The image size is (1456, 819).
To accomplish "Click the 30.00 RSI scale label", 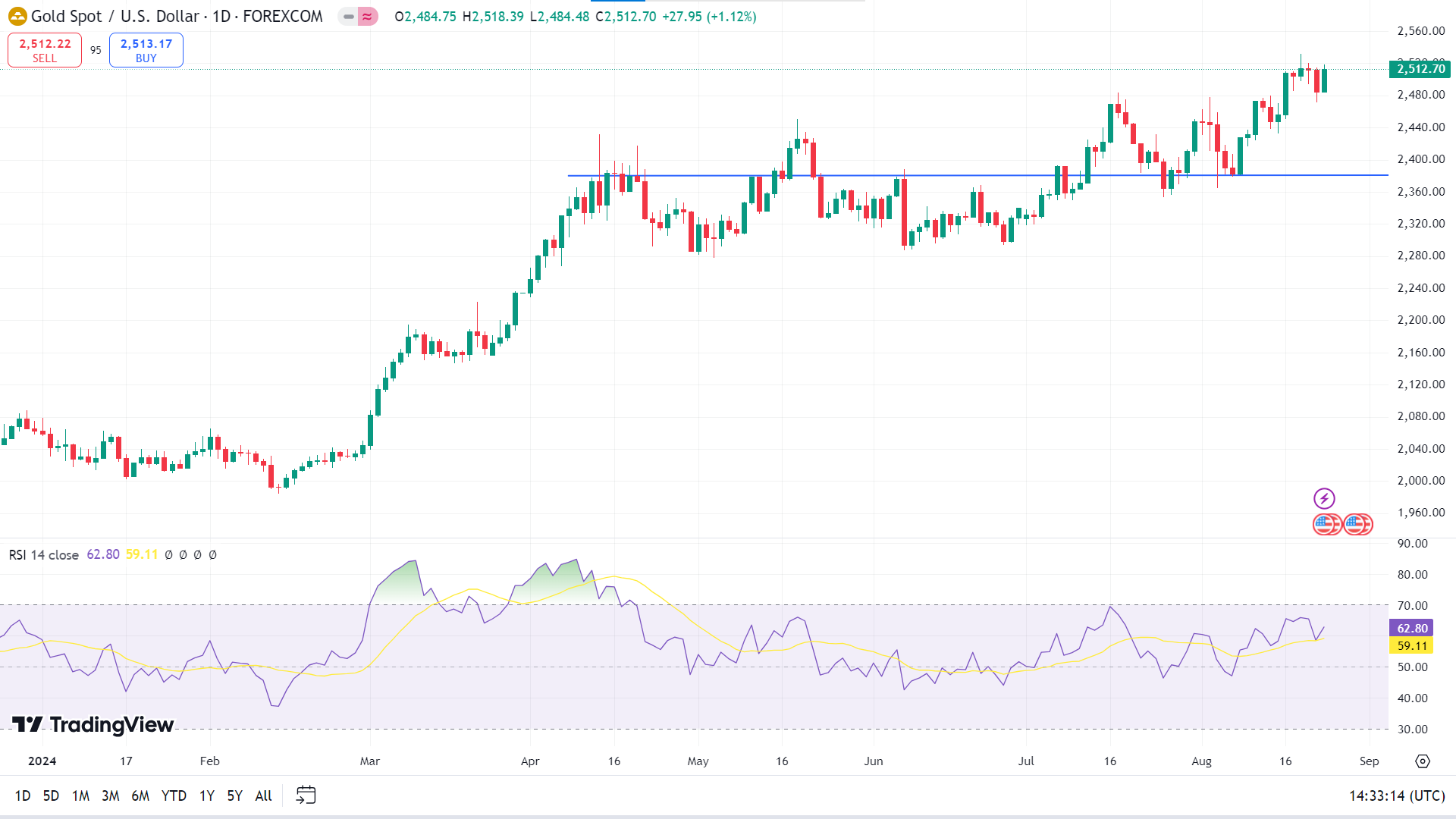I will pyautogui.click(x=1413, y=730).
